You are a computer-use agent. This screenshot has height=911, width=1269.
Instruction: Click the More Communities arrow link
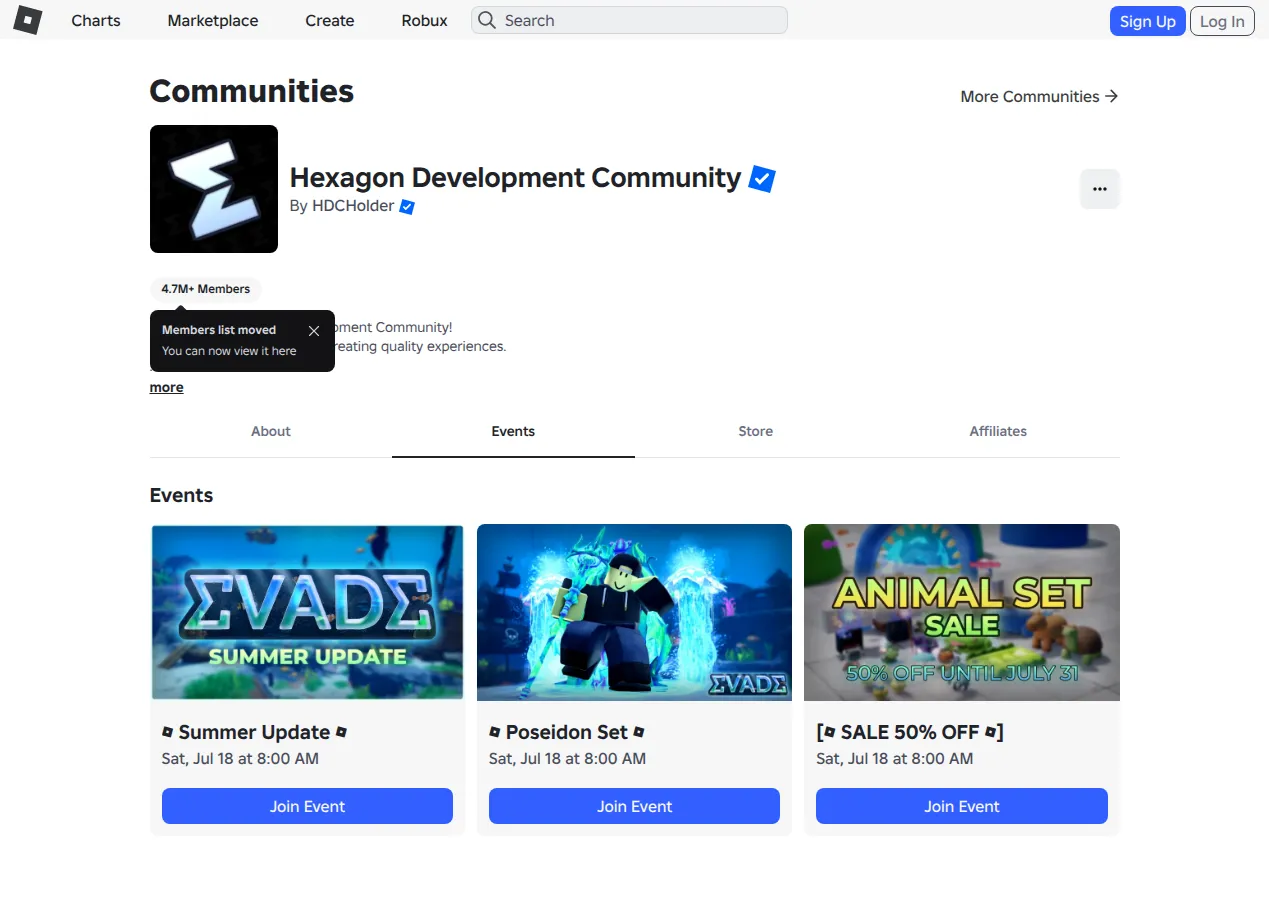pos(1039,96)
